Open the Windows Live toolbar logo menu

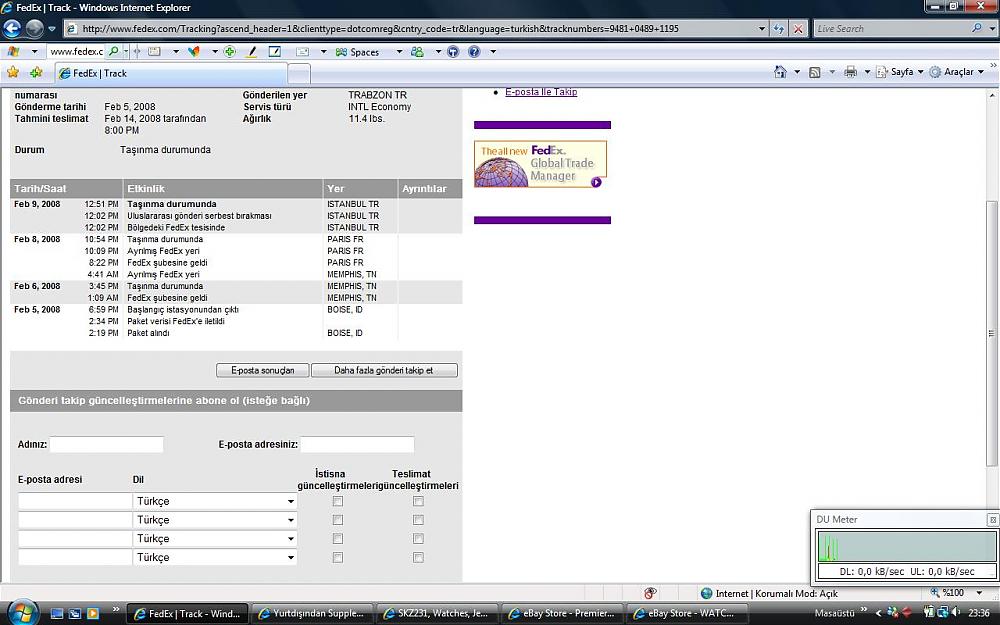pyautogui.click(x=13, y=52)
